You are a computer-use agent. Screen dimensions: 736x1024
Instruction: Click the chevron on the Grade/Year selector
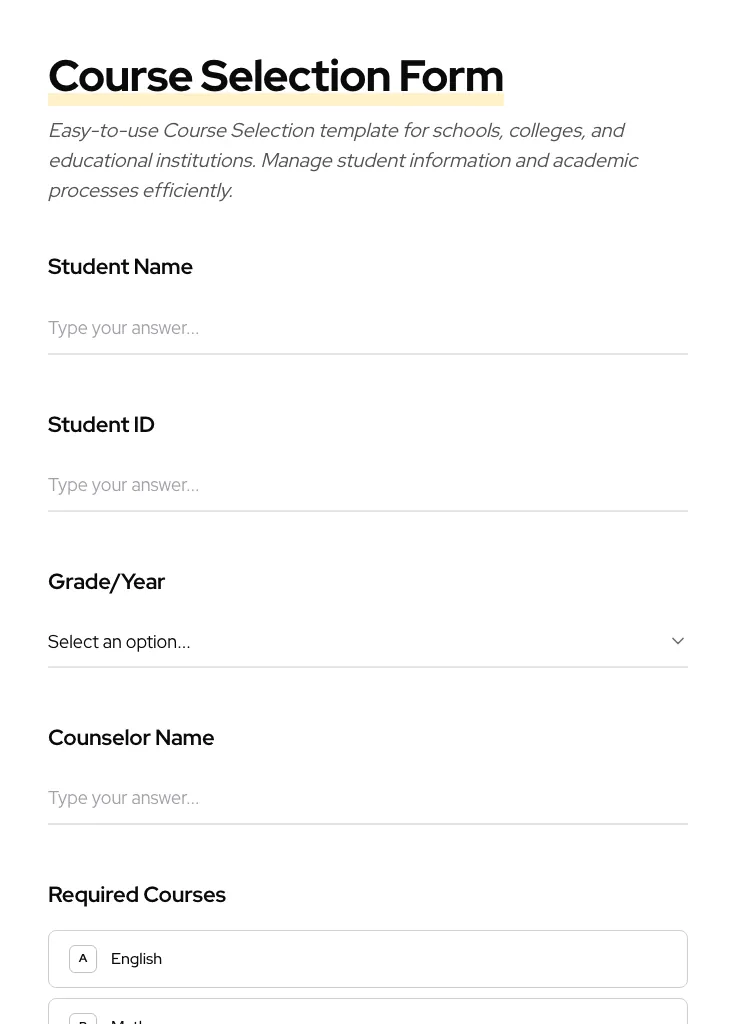point(678,641)
